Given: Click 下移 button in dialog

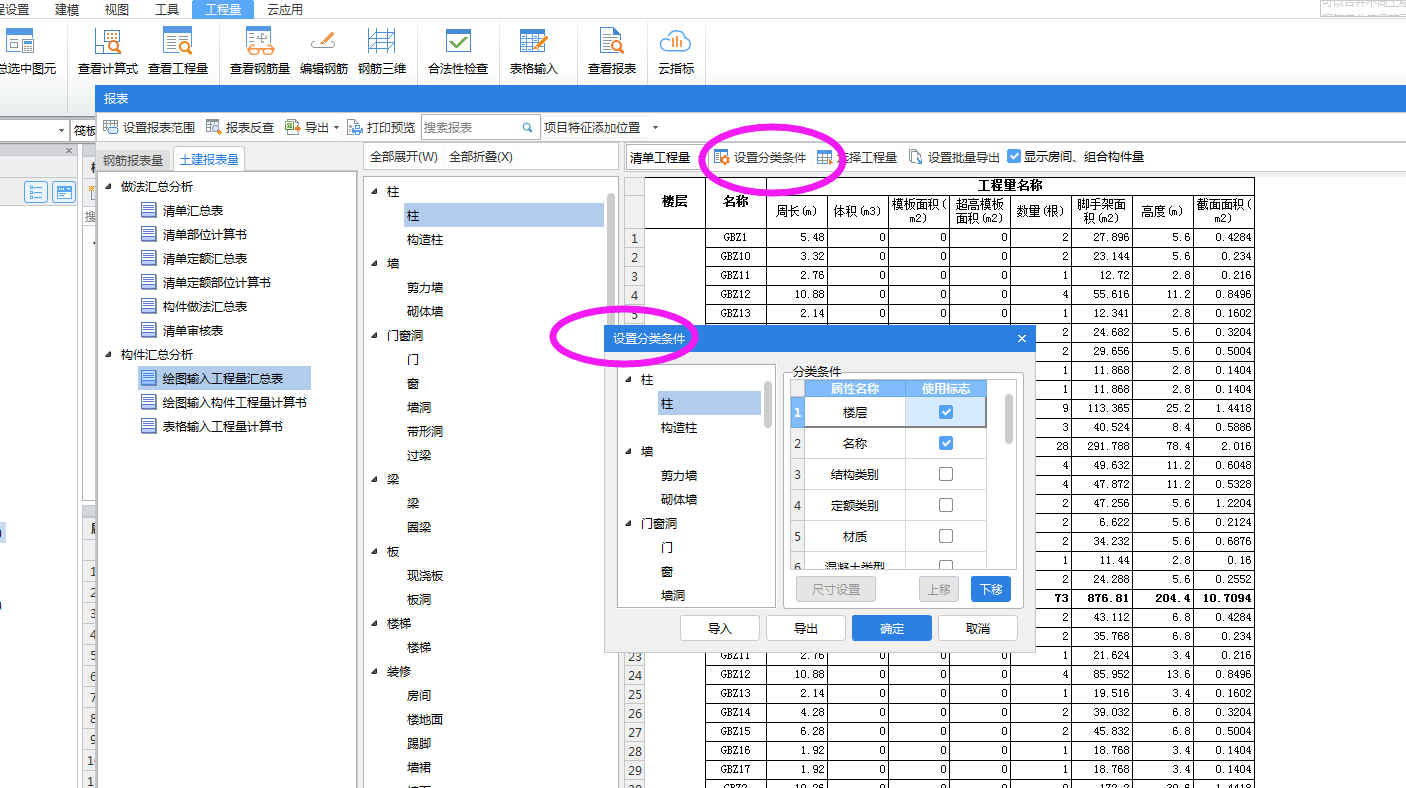Looking at the screenshot, I should coord(991,589).
